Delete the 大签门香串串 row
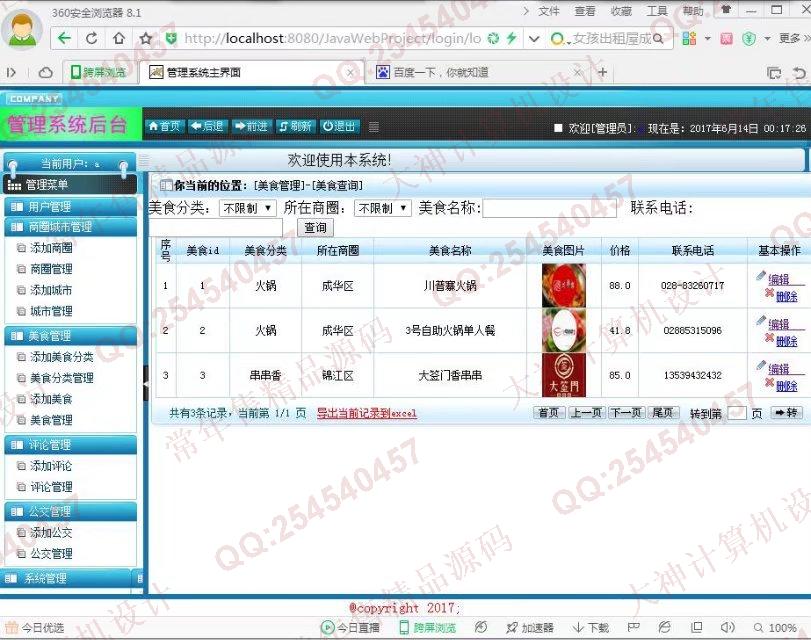Screen dimensions: 811x640 [x=786, y=386]
